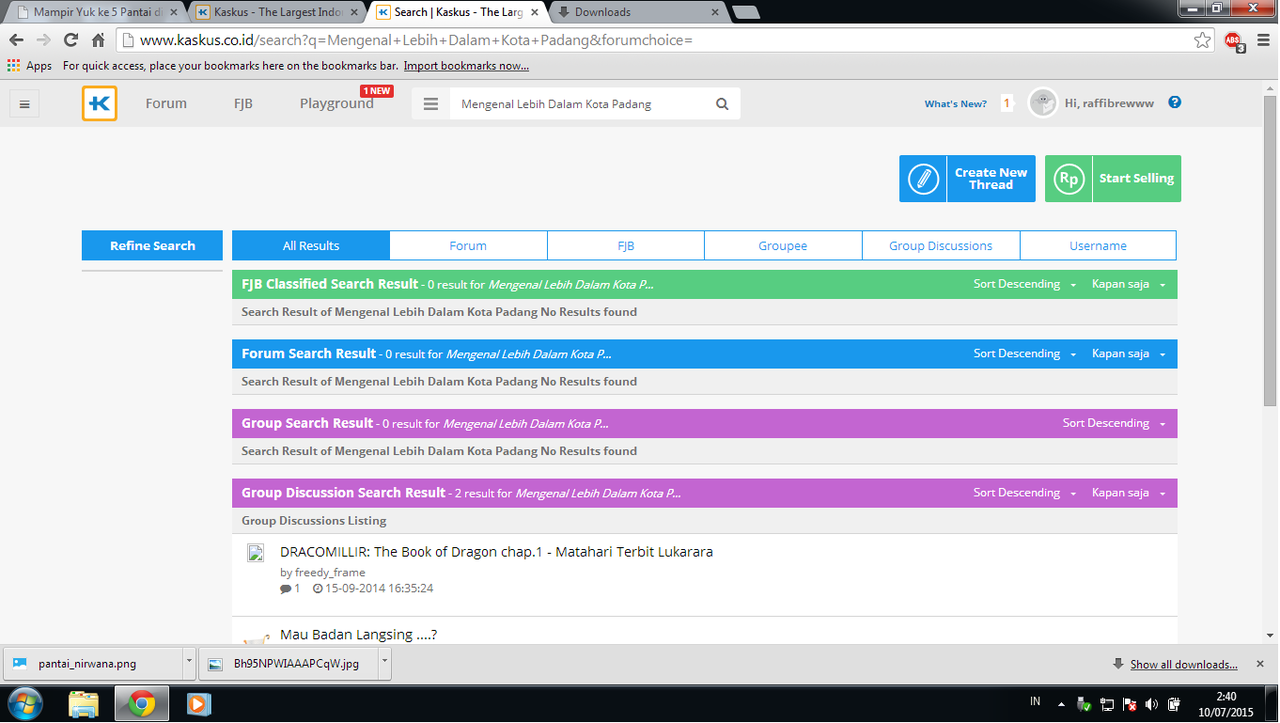The height and width of the screenshot is (723, 1280).
Task: Click the Kaskus logo icon
Action: [x=99, y=104]
